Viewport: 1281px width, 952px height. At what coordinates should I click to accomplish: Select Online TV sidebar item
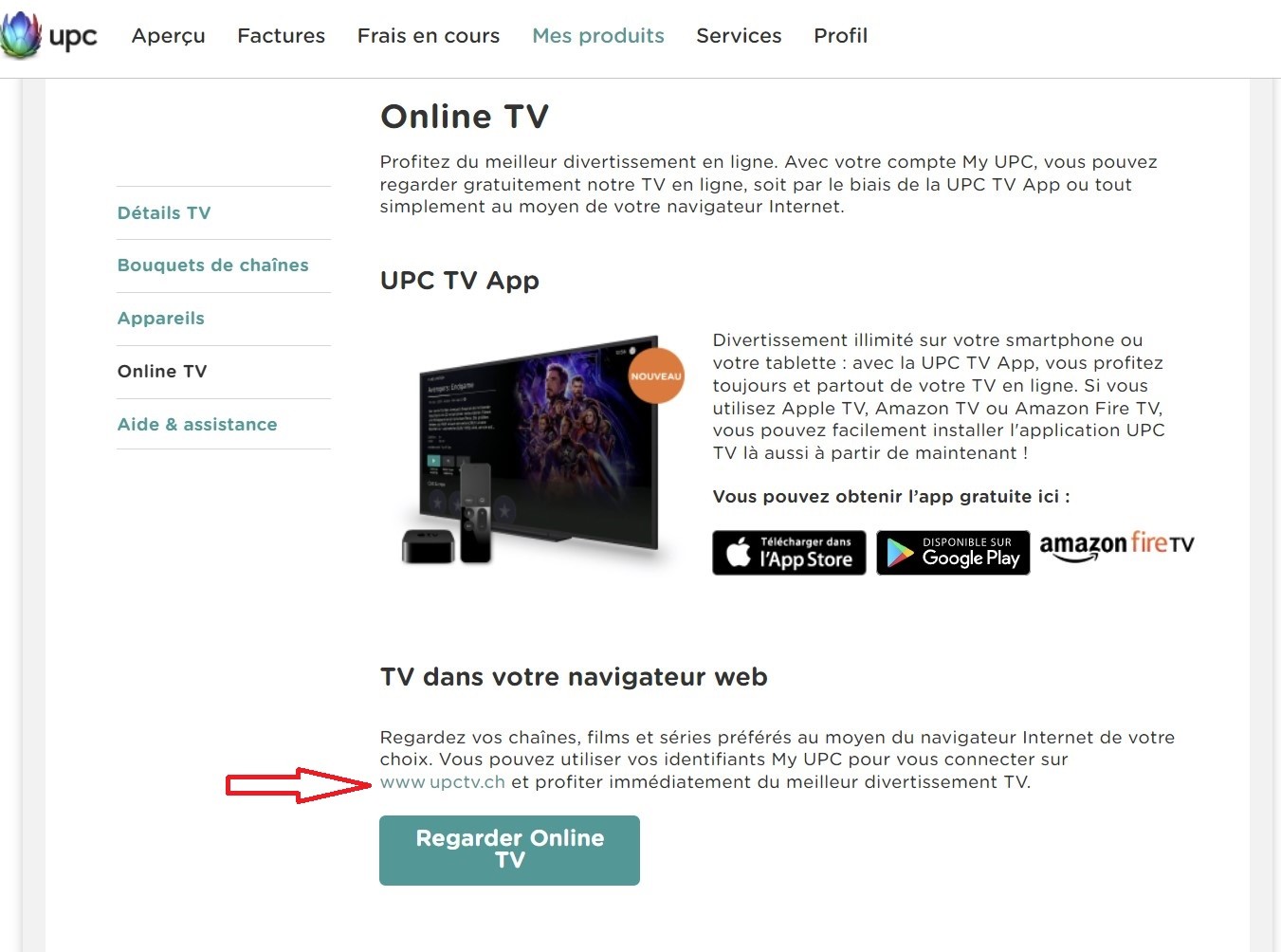coord(162,372)
